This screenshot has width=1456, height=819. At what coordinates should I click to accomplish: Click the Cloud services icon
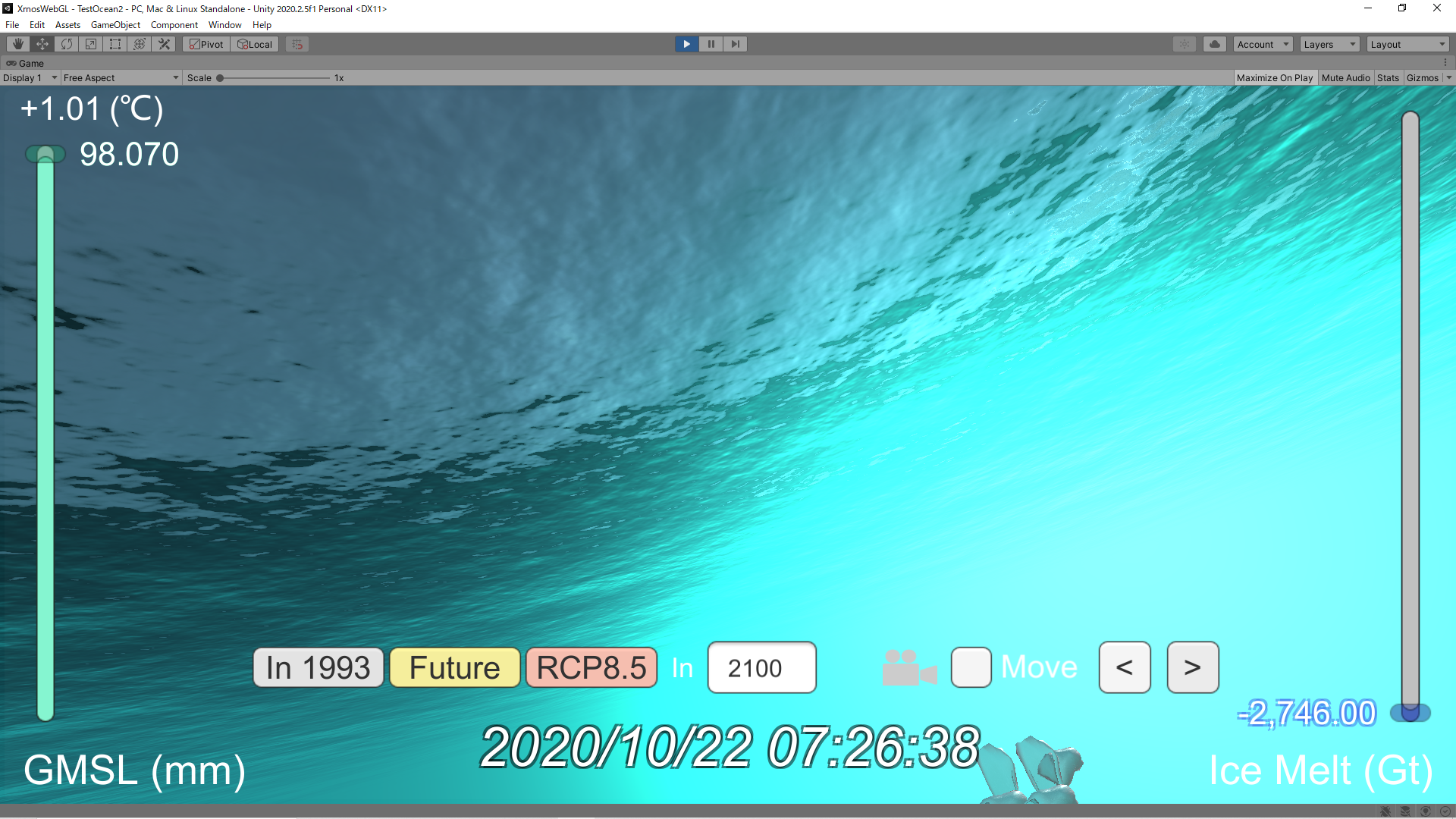click(x=1214, y=44)
